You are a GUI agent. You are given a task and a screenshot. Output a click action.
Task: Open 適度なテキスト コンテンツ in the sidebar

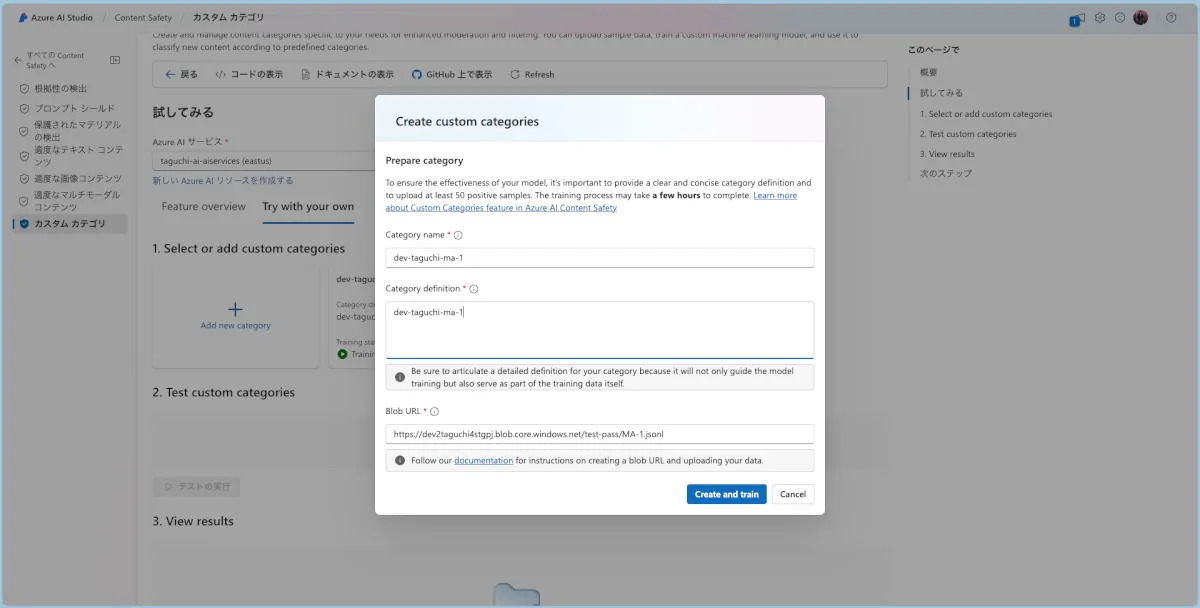(x=70, y=155)
